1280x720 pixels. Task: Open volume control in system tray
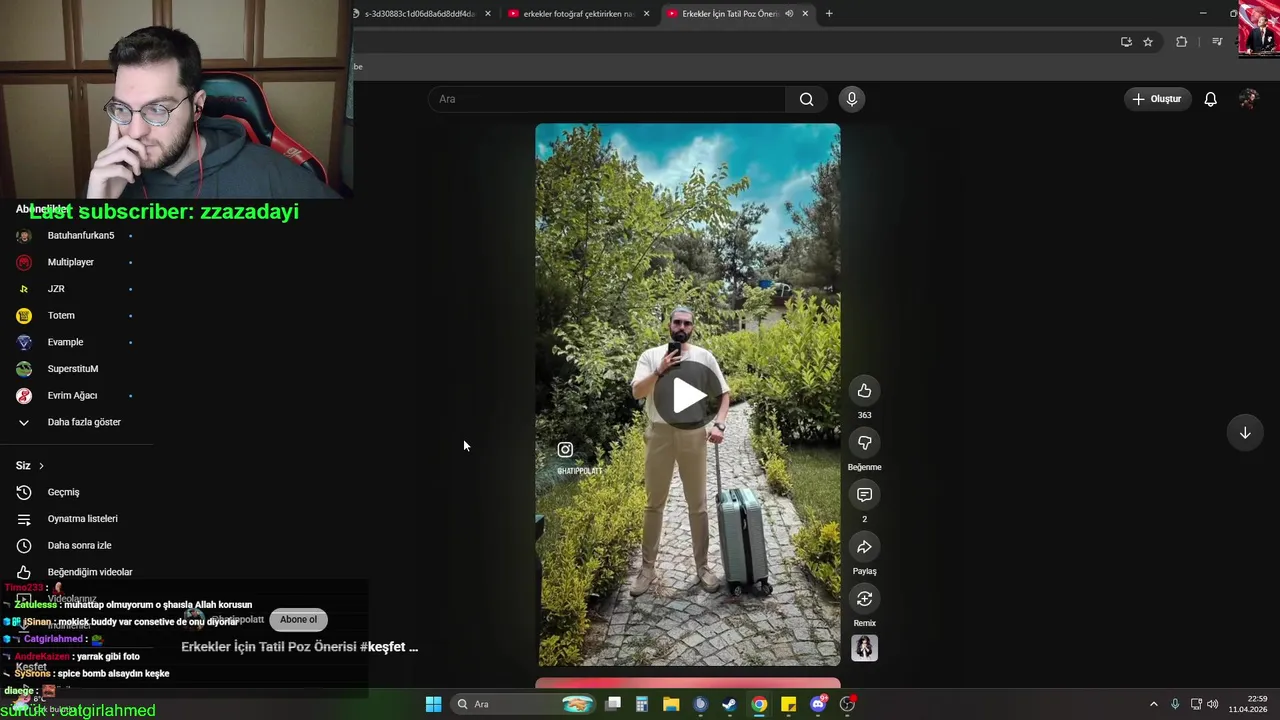[1213, 704]
